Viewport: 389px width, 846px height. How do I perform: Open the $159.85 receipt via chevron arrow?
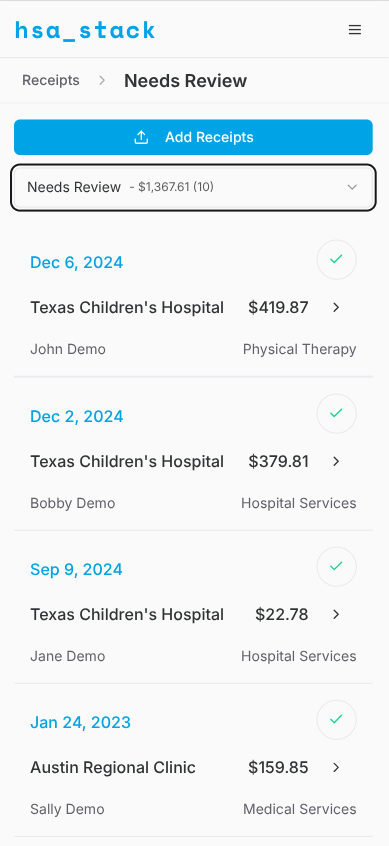coord(336,767)
